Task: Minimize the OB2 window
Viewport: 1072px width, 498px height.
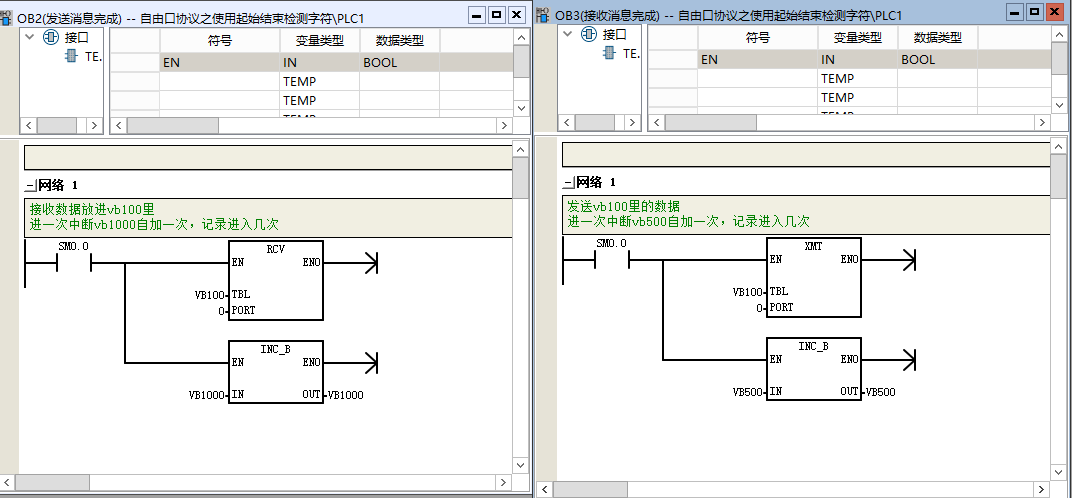Action: (x=477, y=14)
